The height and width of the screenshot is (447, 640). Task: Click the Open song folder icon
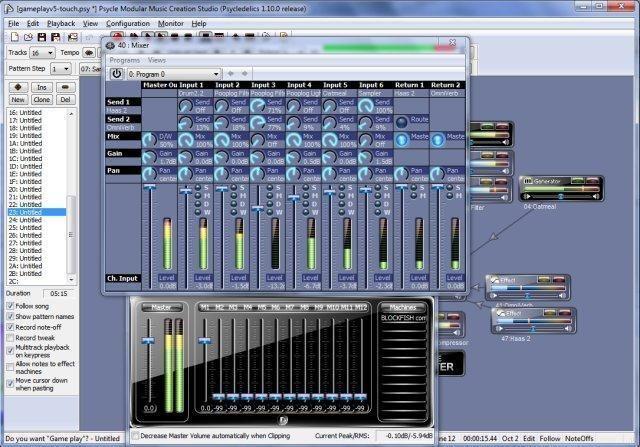tap(28, 37)
